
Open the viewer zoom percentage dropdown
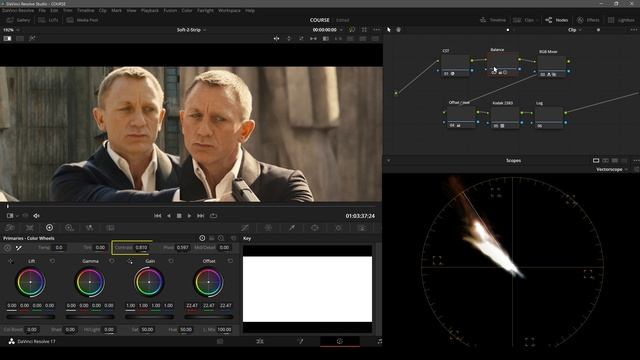click(11, 30)
